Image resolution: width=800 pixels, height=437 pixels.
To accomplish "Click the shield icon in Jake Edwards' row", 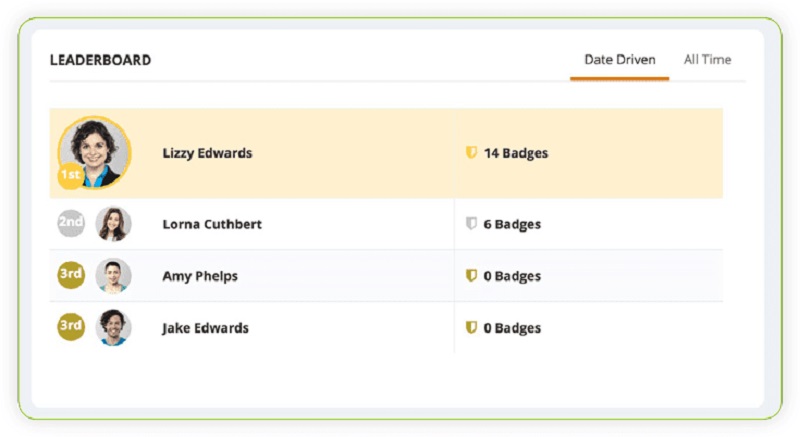I will click(471, 327).
